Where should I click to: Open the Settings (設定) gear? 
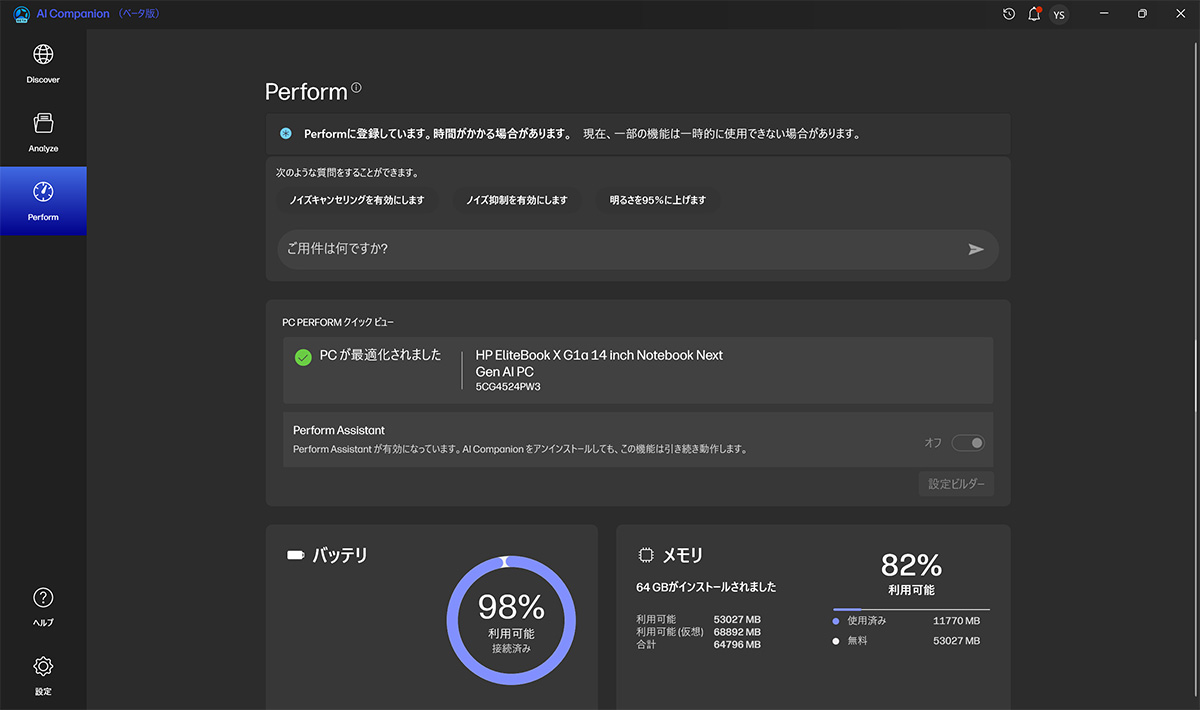43,675
